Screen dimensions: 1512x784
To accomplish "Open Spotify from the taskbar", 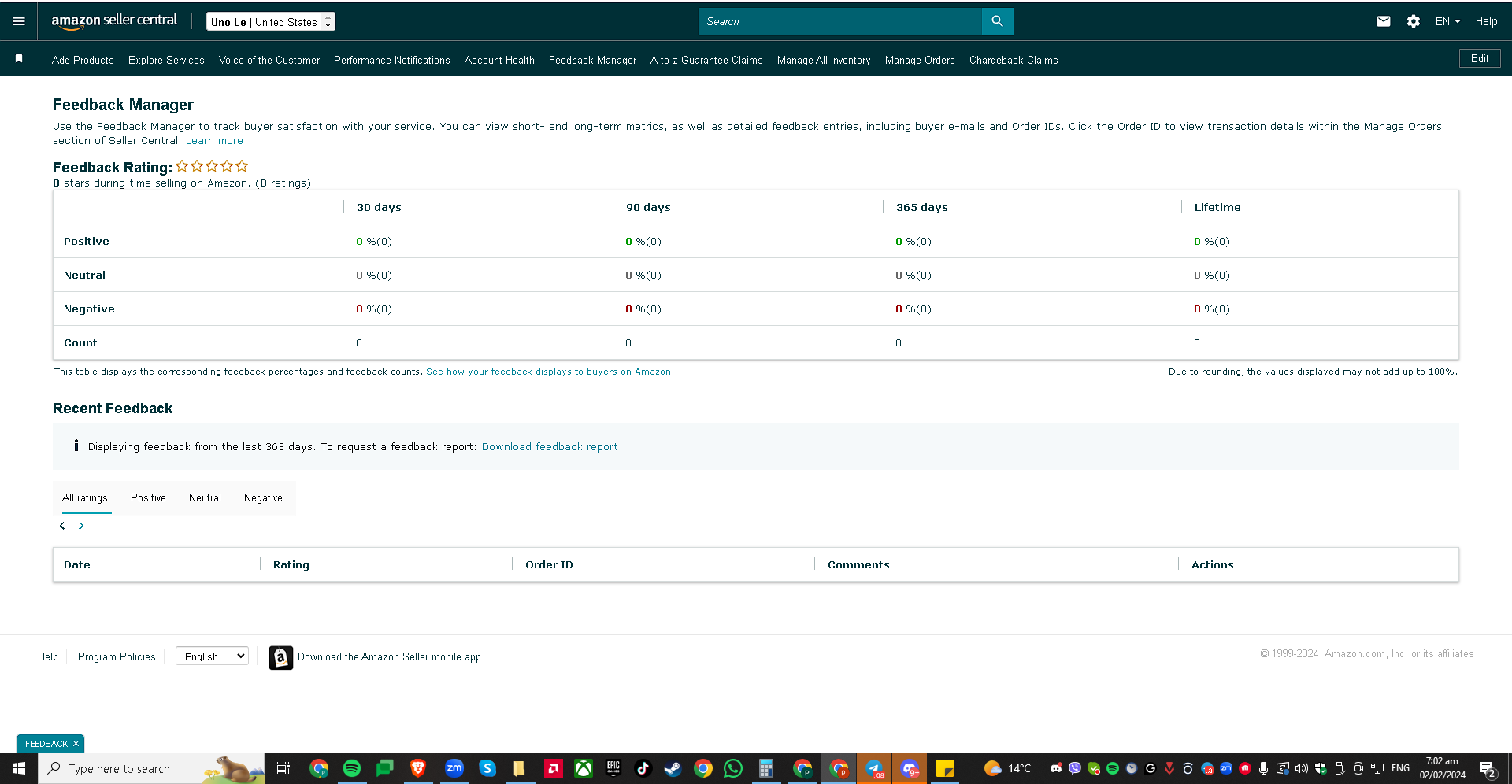I will [352, 768].
